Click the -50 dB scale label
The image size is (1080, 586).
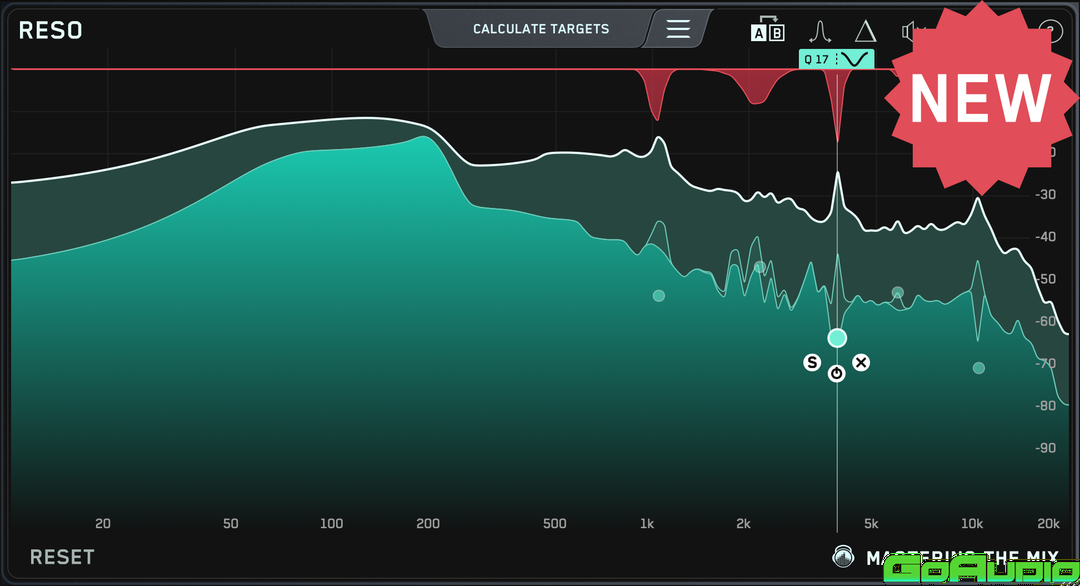coord(1046,279)
